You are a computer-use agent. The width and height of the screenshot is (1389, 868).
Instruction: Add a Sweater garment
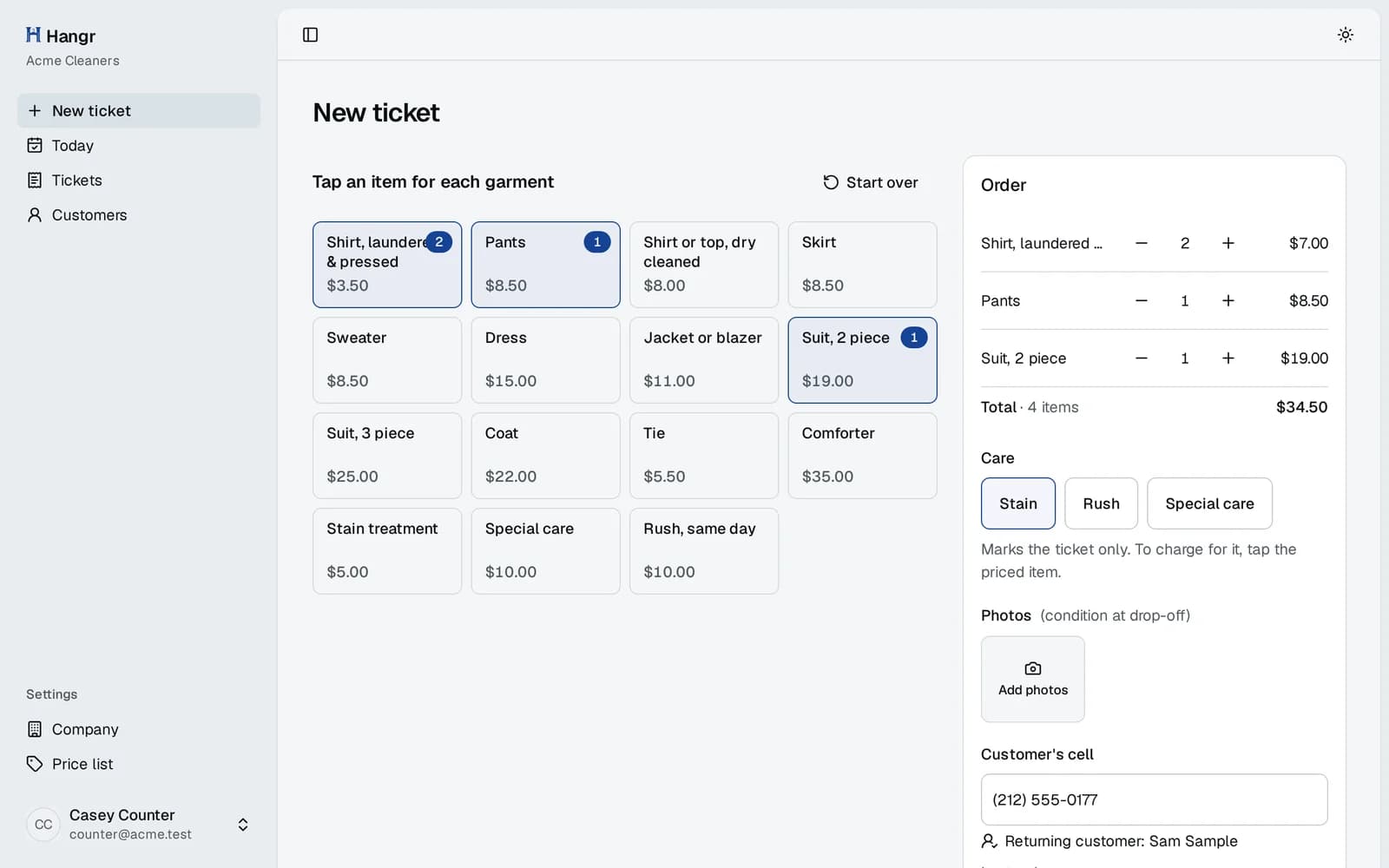point(387,360)
